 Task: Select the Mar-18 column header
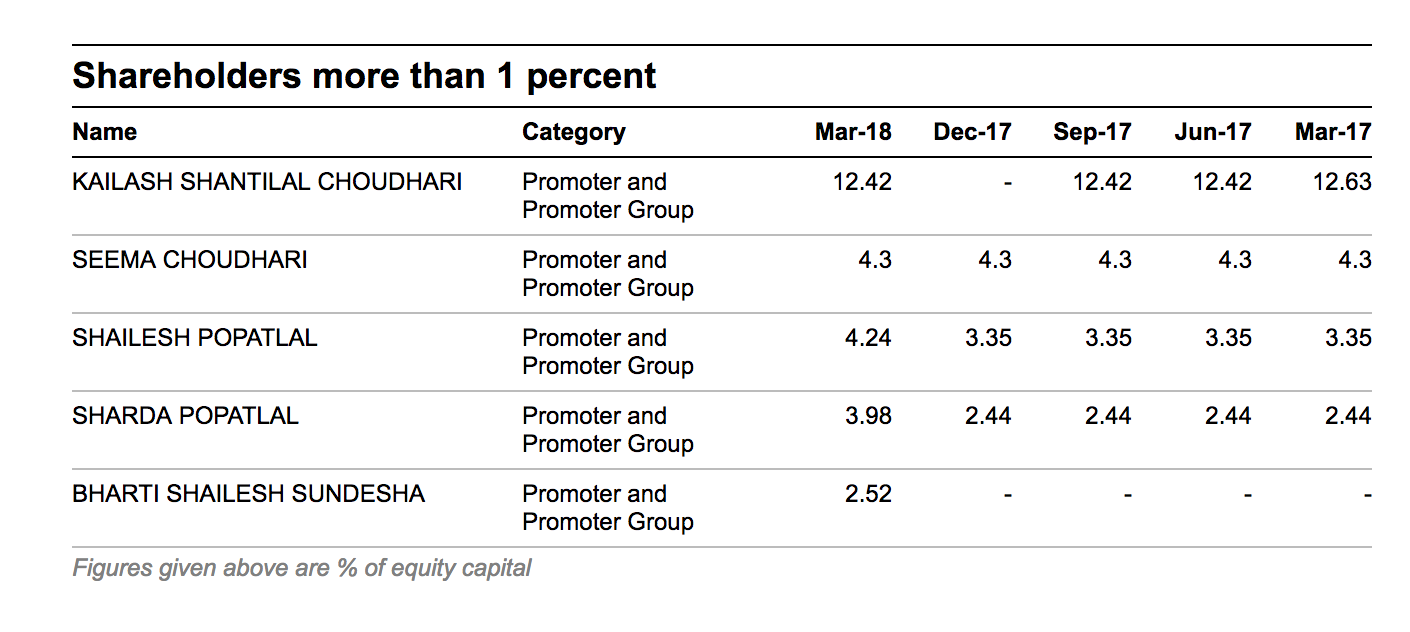[853, 132]
